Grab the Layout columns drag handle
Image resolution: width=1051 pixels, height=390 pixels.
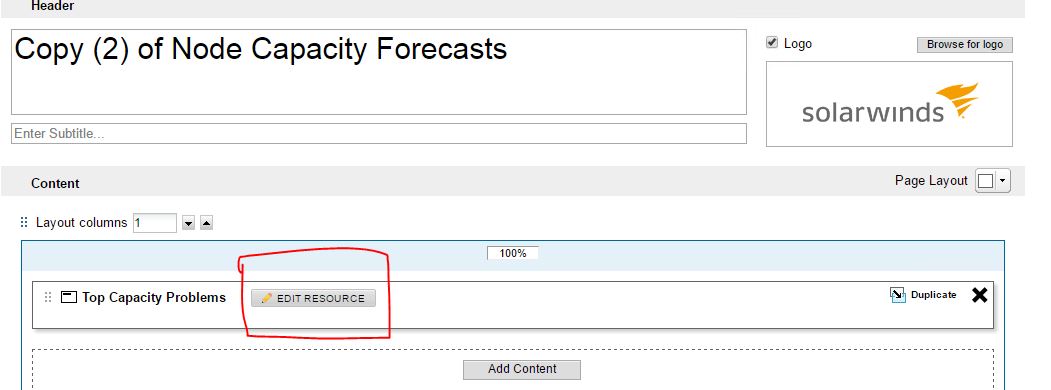[24, 222]
